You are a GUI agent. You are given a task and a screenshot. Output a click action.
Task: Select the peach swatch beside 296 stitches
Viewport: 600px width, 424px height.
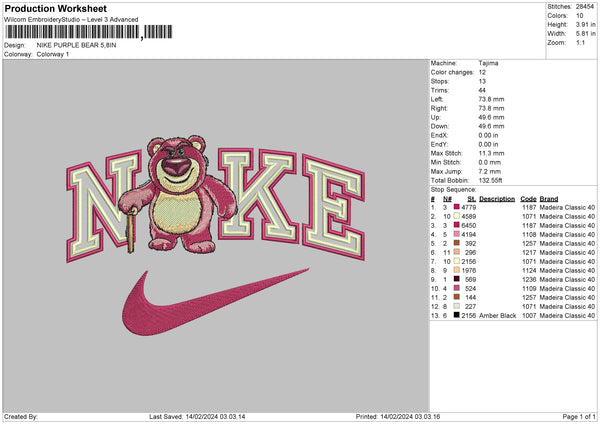point(457,252)
